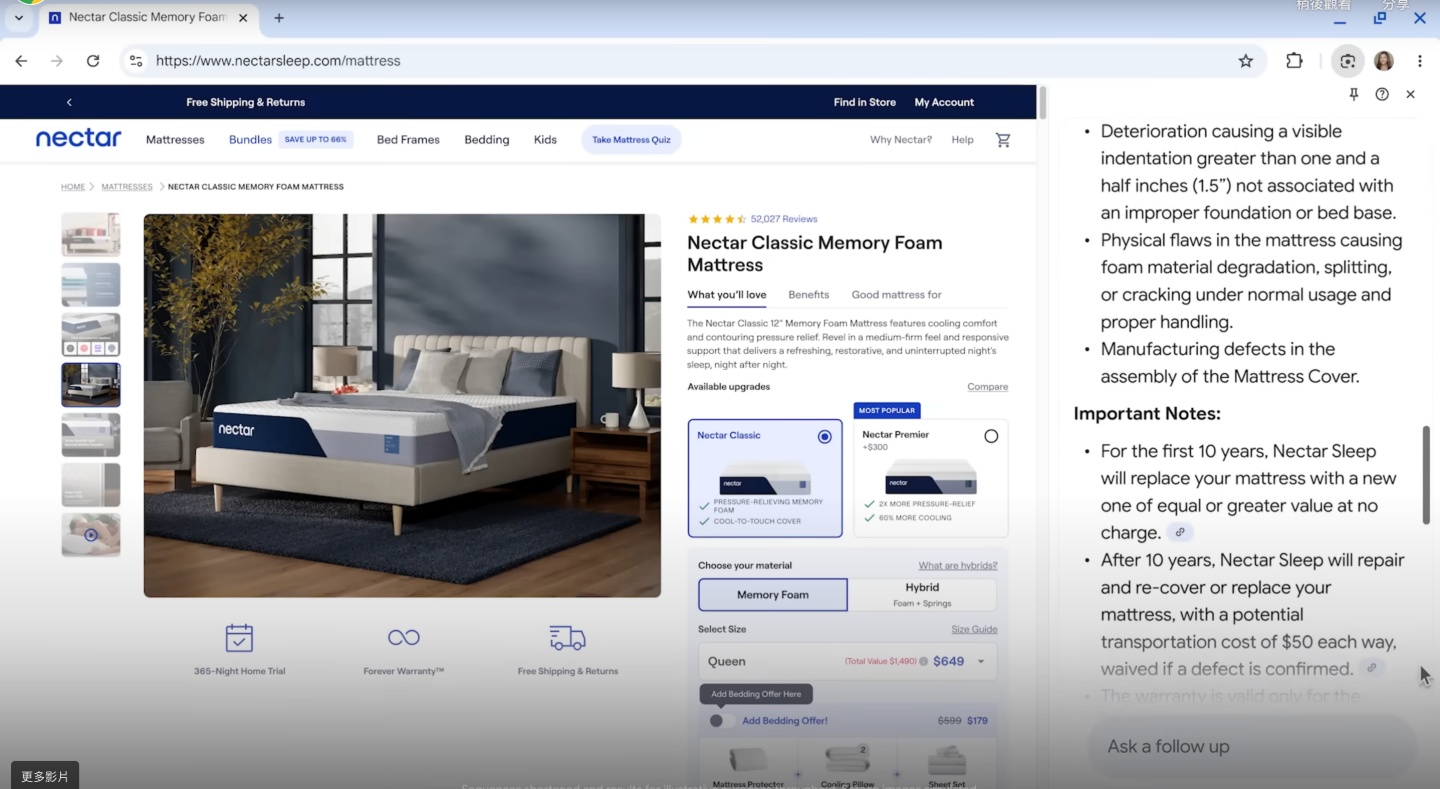Click the star rating icons
This screenshot has width=1440, height=789.
point(717,219)
